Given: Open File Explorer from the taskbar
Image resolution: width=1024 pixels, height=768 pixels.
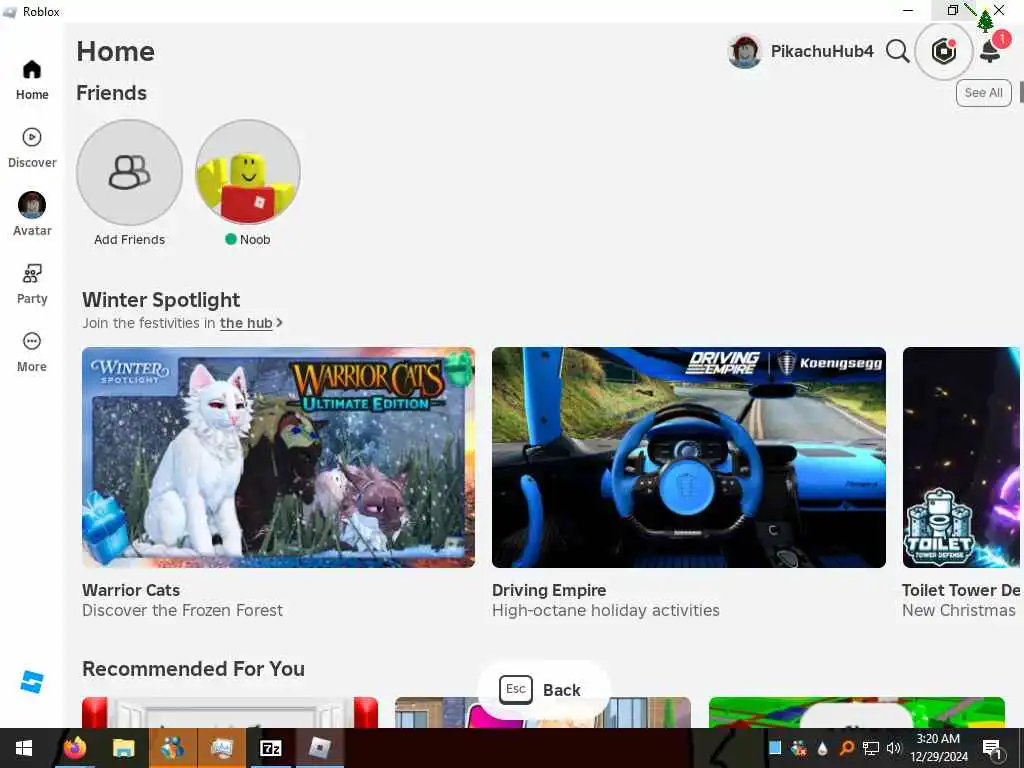Looking at the screenshot, I should (x=123, y=748).
